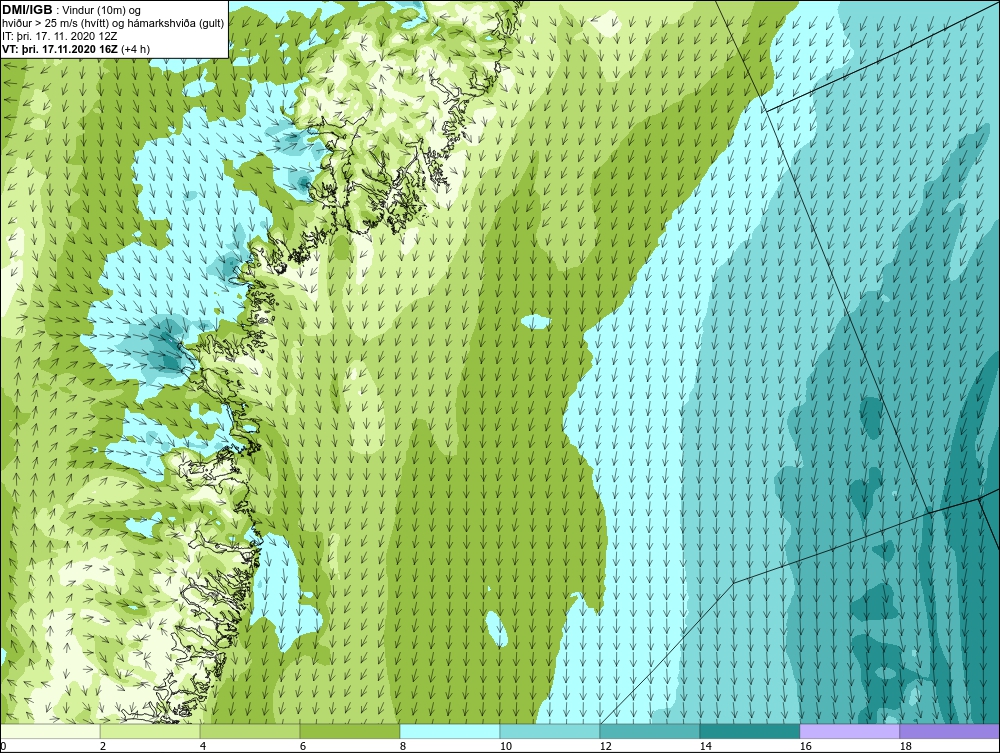Screen dimensions: 1000x753
Task: Click the legend label '4'
Action: tap(203, 746)
